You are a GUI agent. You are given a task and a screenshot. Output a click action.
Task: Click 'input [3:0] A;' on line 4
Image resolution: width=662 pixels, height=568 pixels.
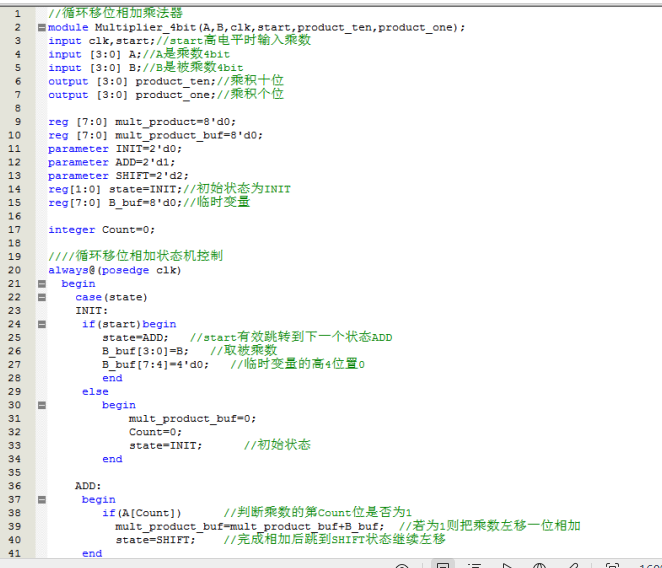(95, 54)
